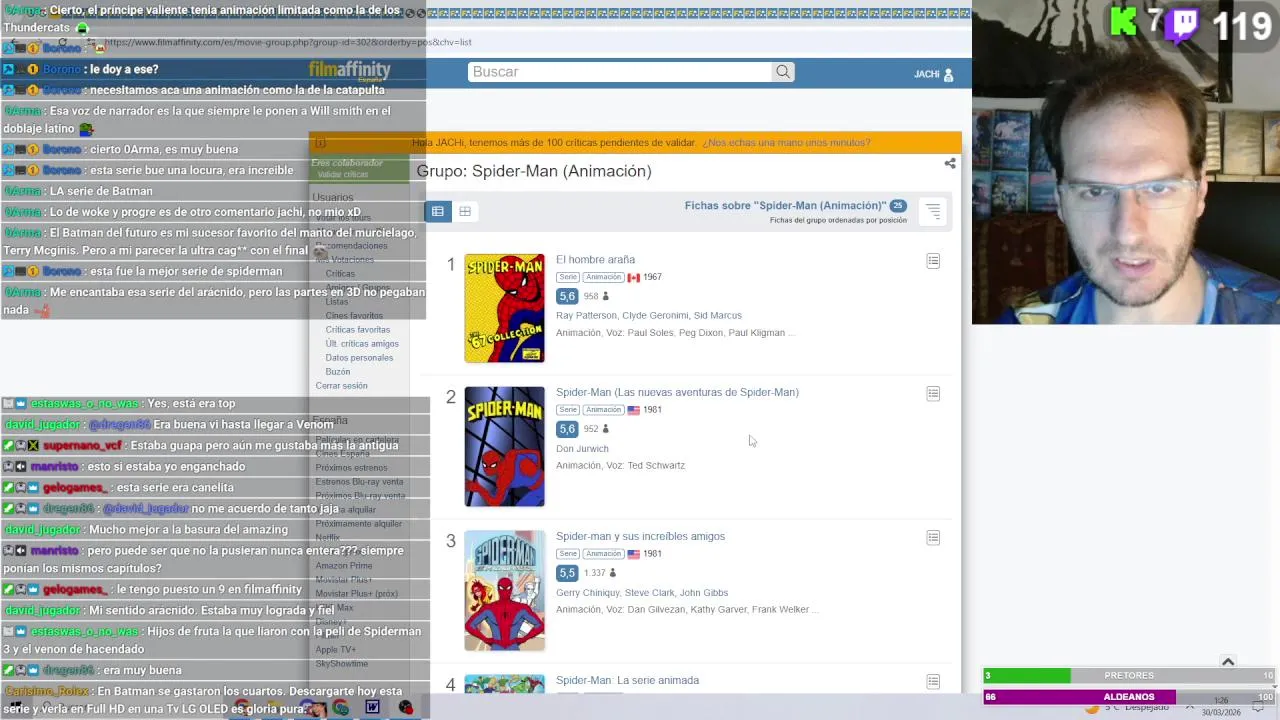This screenshot has width=1280, height=720.
Task: Open Spider-Man (Las nuevas aventuras de Spider-Man) link
Action: (677, 393)
